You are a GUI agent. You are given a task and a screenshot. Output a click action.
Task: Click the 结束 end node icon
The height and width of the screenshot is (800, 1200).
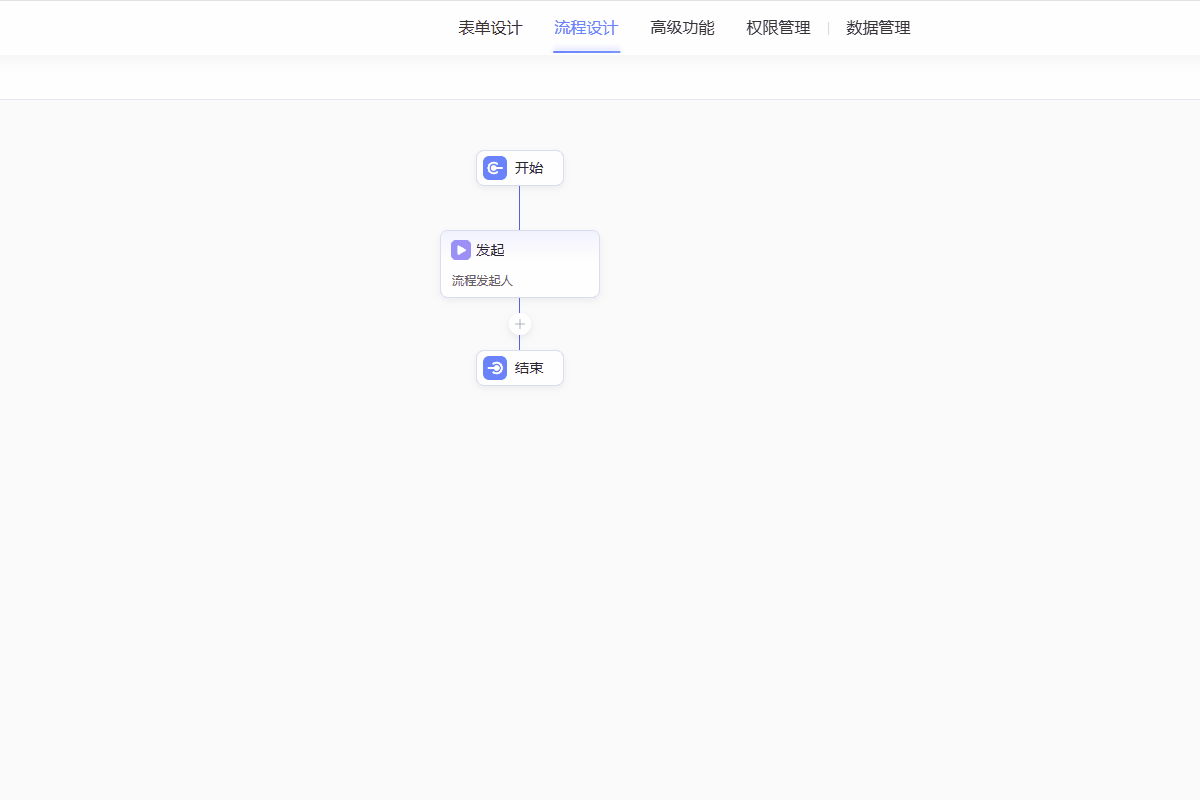(x=495, y=368)
